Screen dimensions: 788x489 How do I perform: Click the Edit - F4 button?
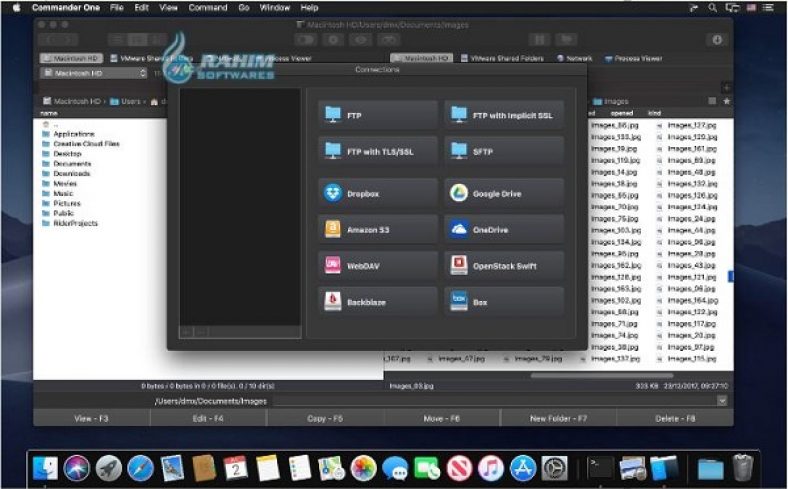(x=208, y=418)
